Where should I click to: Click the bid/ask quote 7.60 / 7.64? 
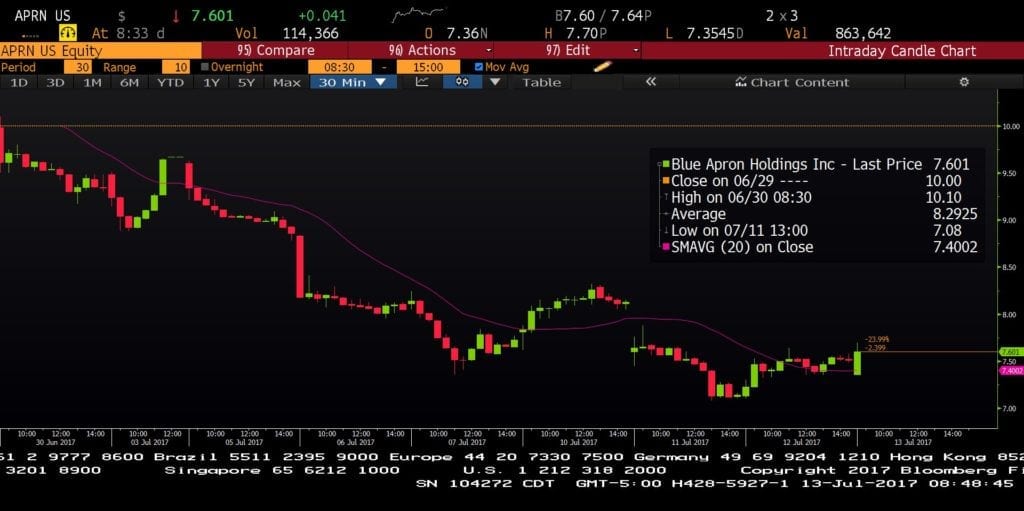click(603, 16)
